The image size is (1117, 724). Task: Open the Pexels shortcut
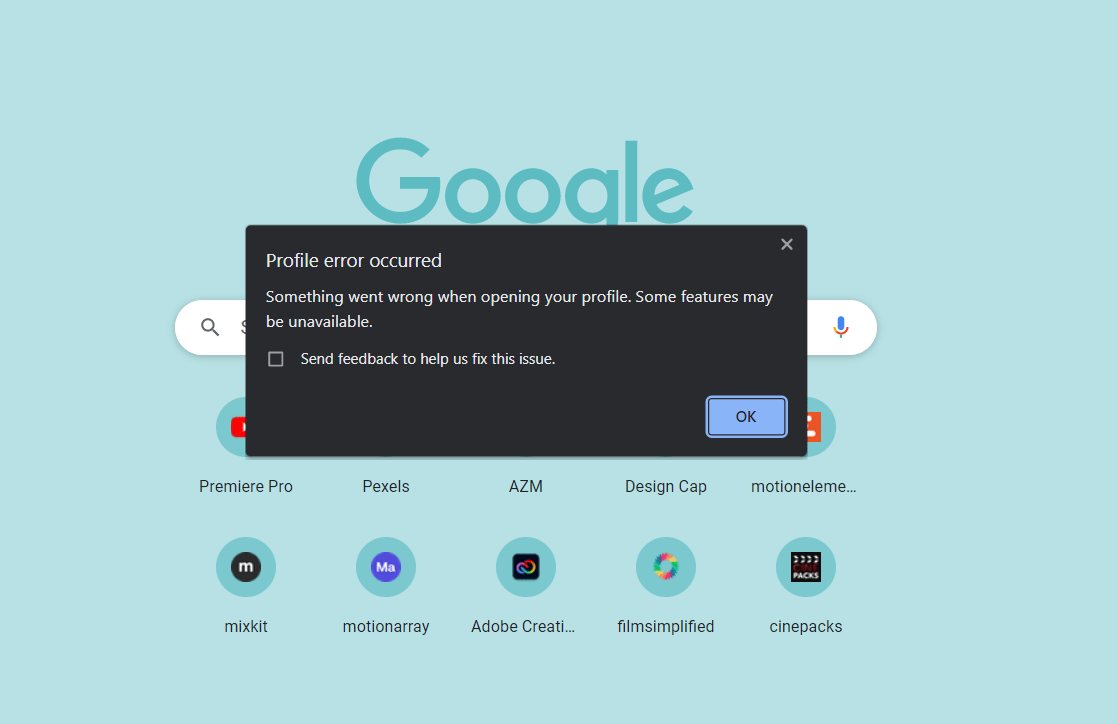386,426
